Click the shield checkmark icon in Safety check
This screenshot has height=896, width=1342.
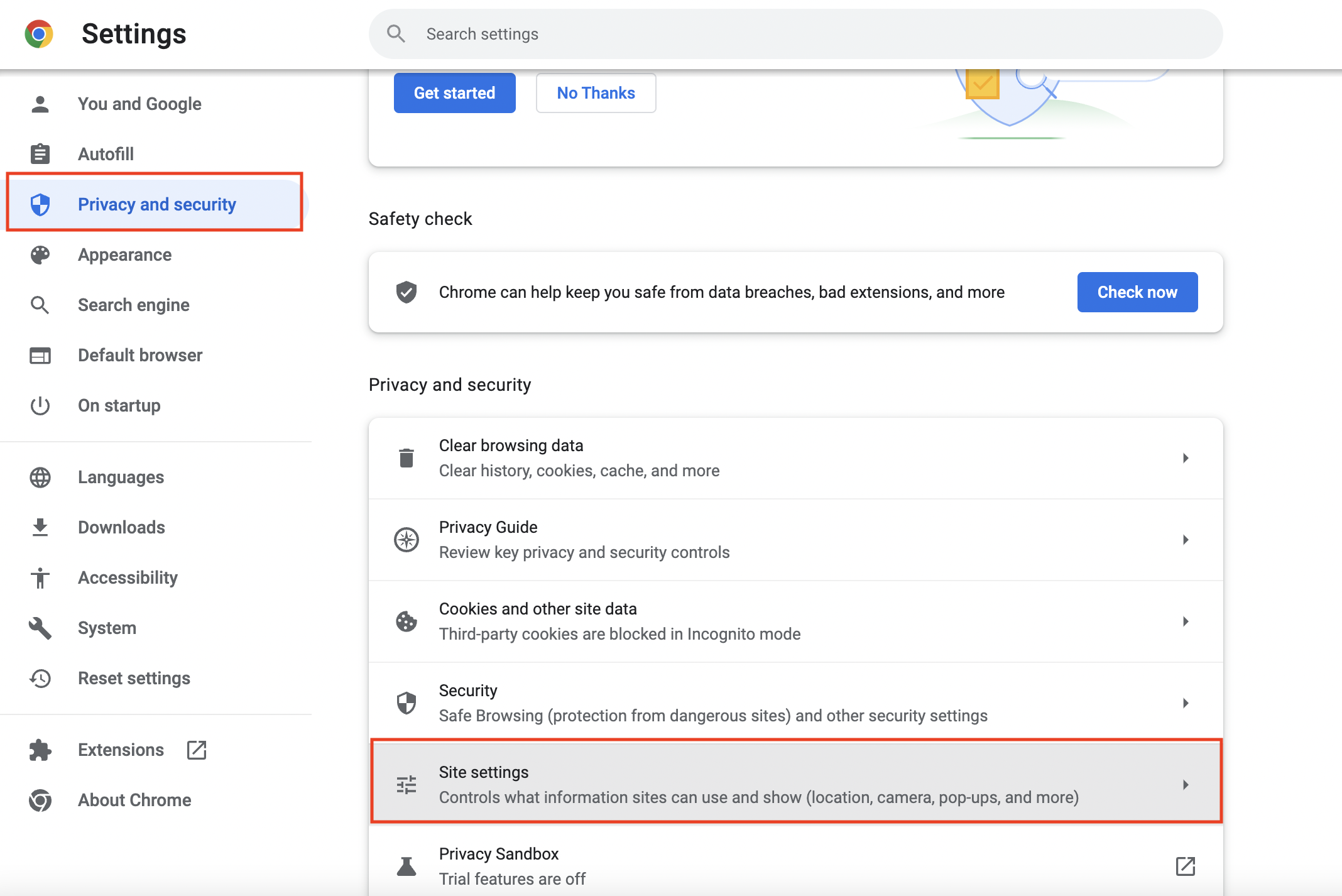(x=406, y=292)
